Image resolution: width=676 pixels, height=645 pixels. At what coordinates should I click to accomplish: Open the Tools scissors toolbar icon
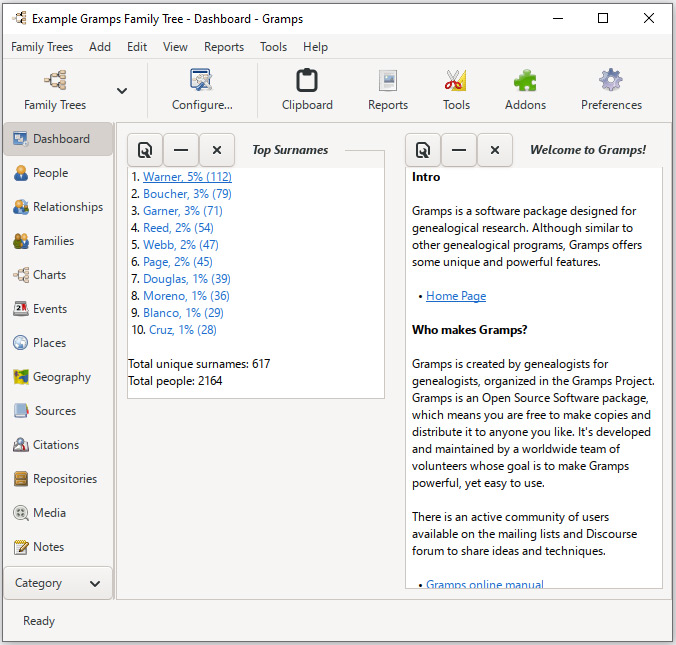[x=456, y=91]
